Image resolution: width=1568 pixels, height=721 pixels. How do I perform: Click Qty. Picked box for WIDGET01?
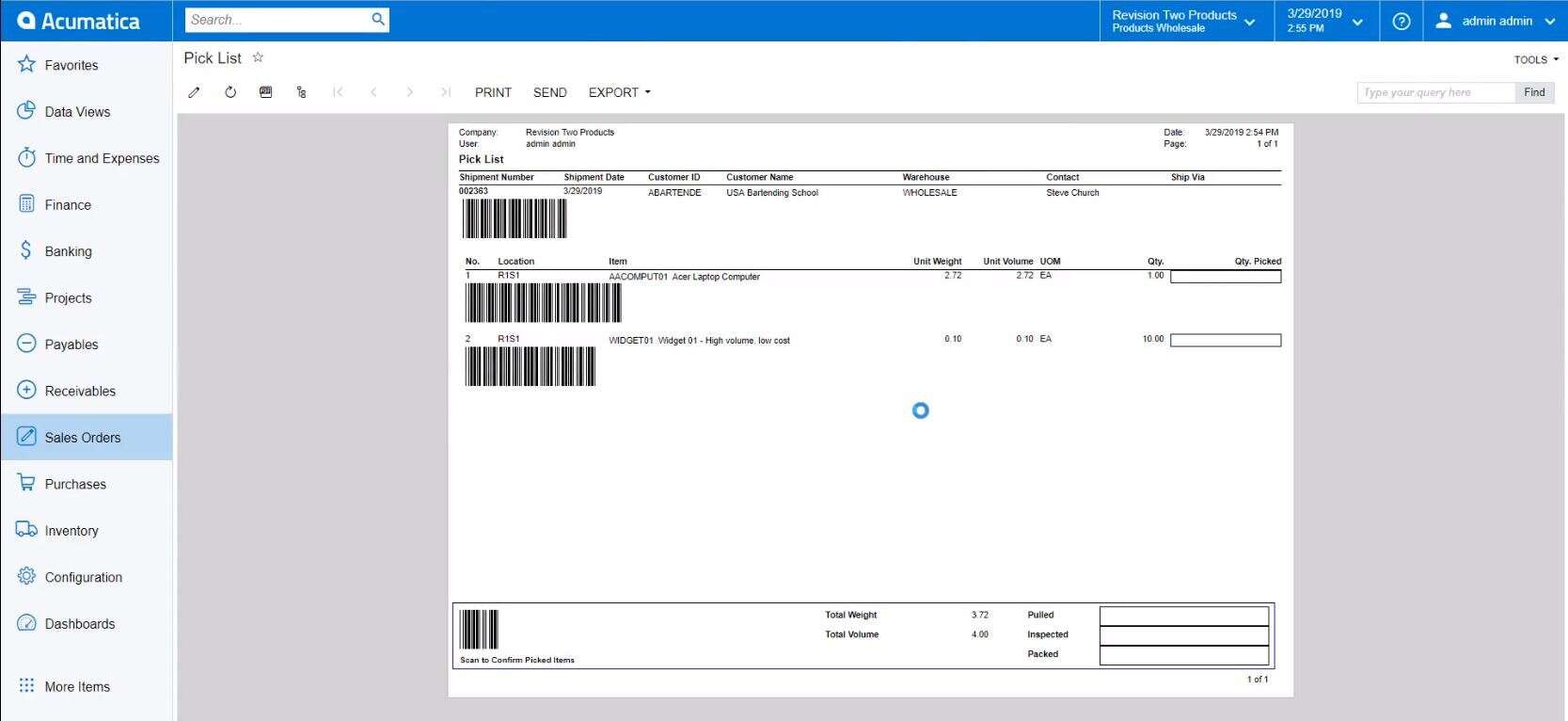coord(1226,341)
